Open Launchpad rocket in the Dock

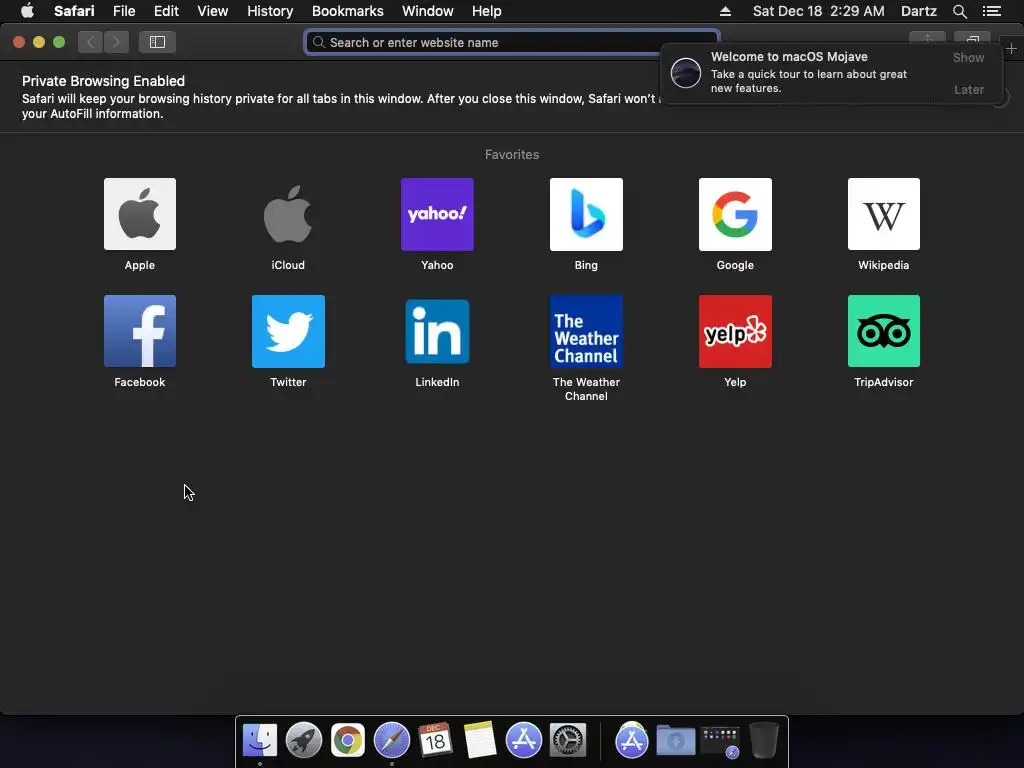304,741
